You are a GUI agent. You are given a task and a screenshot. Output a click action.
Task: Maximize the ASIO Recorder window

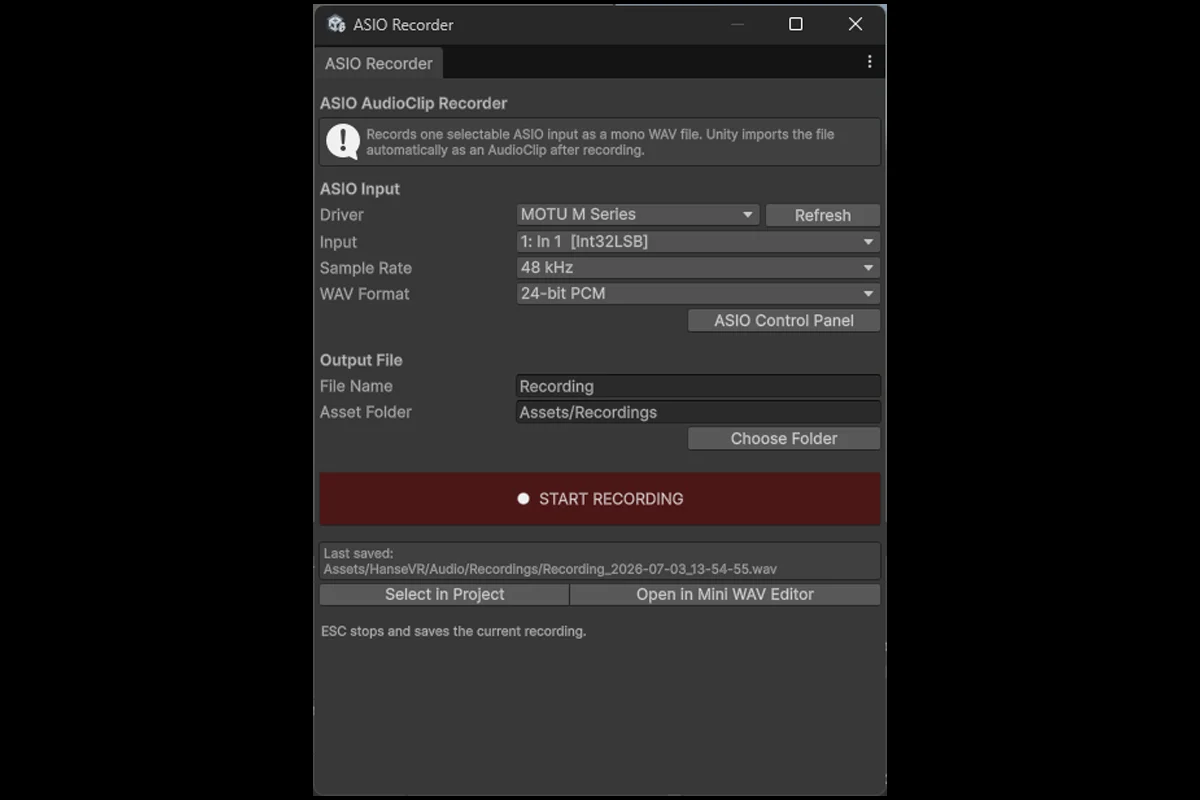[x=796, y=24]
